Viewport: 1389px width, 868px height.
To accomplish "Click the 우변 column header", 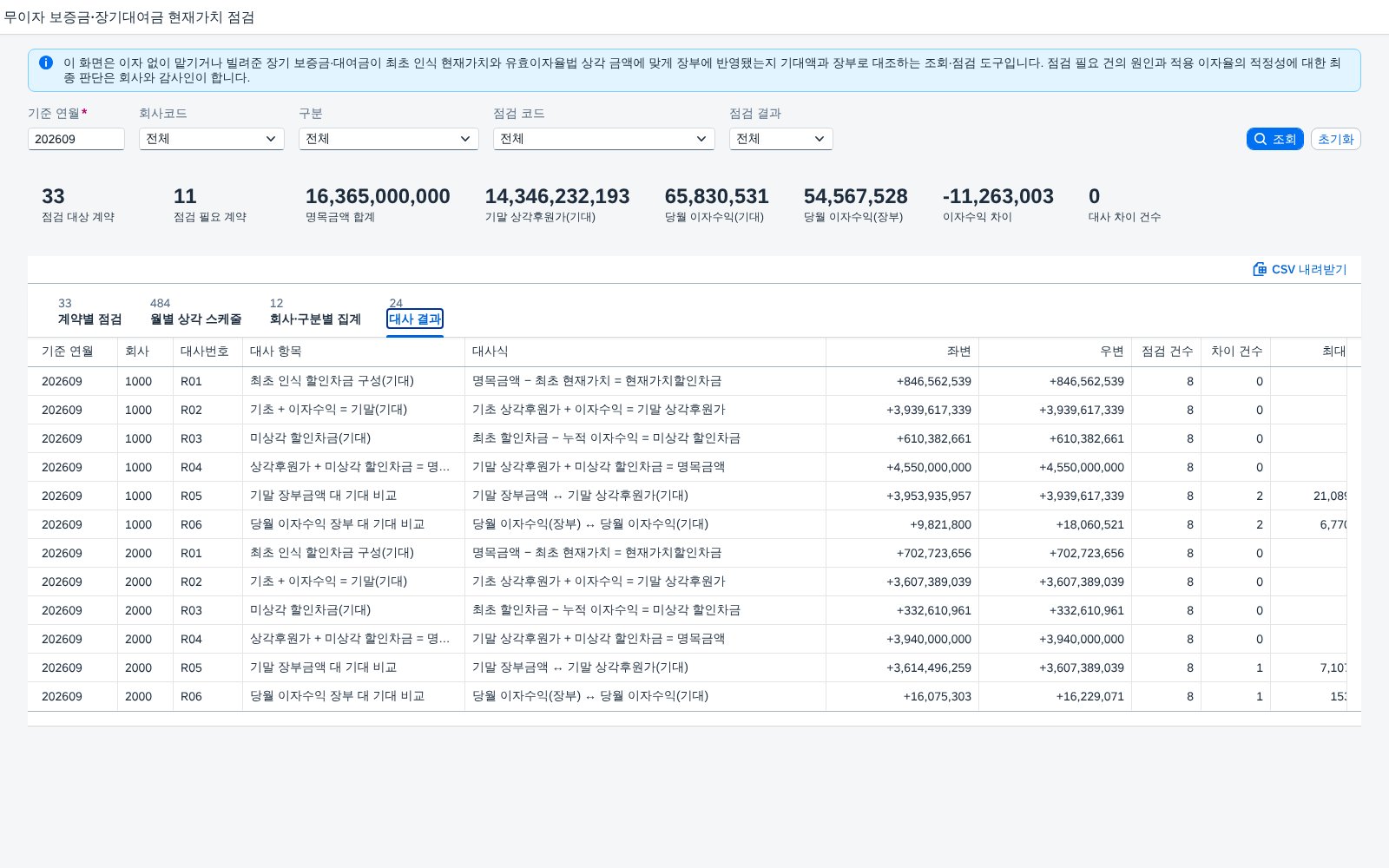I will (1055, 352).
